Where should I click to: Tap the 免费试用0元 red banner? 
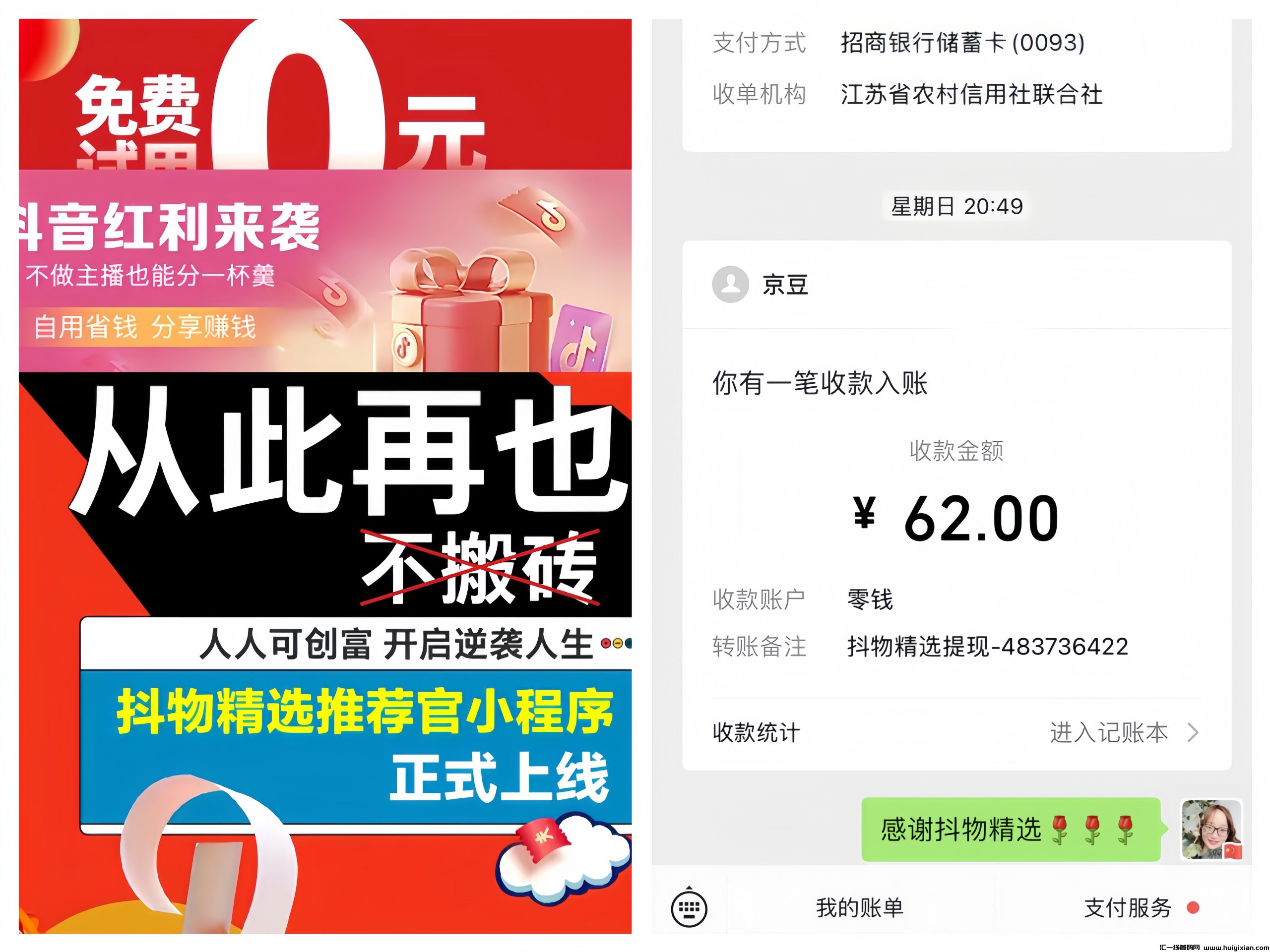[x=325, y=94]
